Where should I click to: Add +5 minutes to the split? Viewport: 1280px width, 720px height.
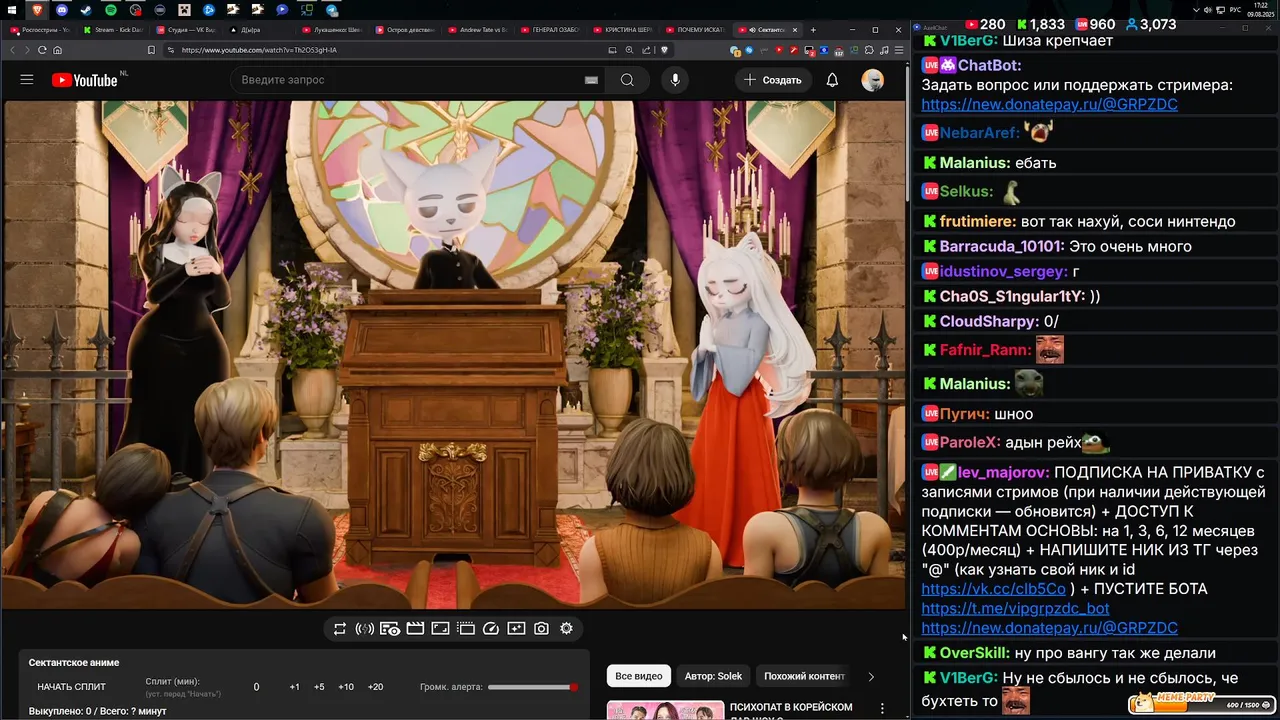[319, 687]
